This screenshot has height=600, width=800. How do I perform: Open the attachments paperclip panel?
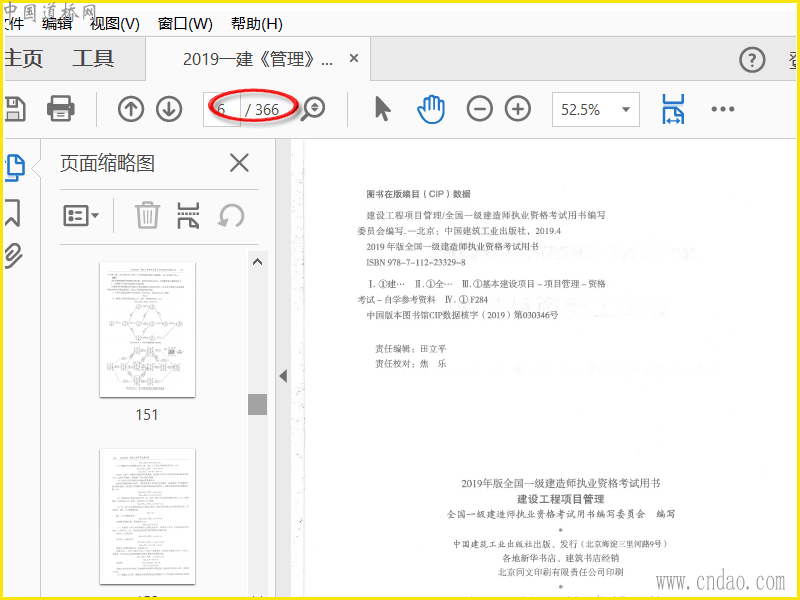pos(14,256)
